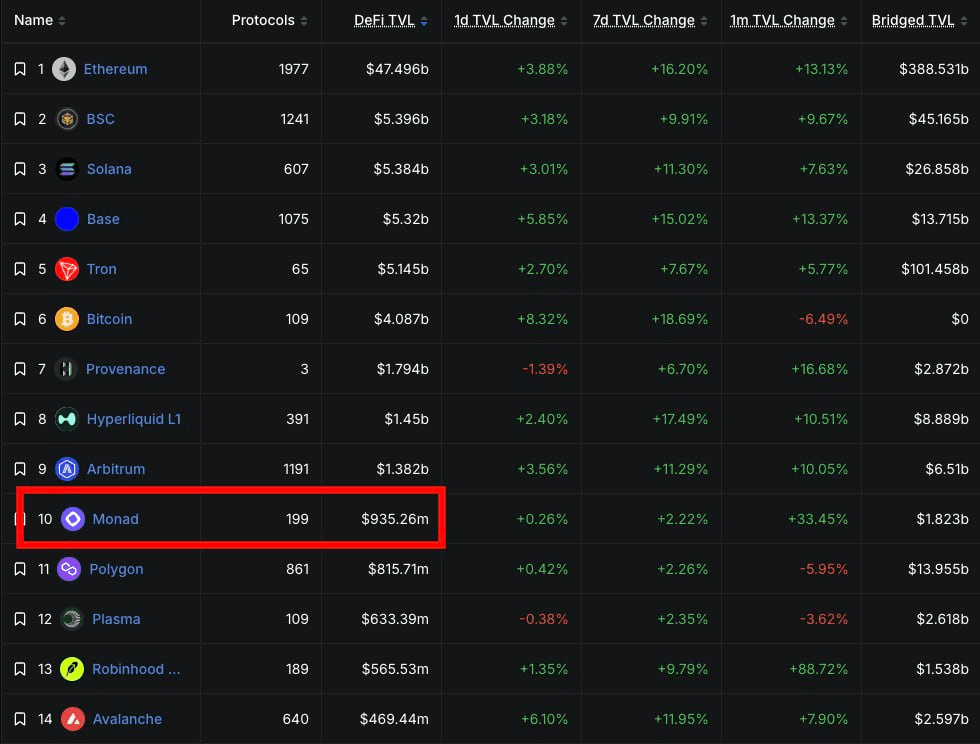Sort by 7d TVL Change arrows
This screenshot has height=744, width=980.
(x=704, y=21)
